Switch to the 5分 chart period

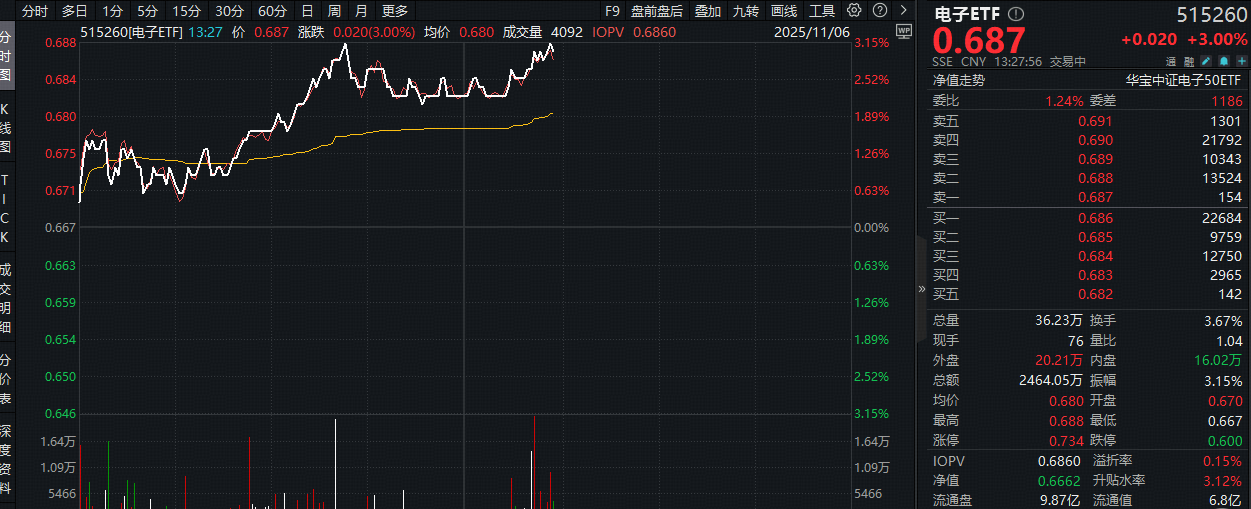coord(148,11)
